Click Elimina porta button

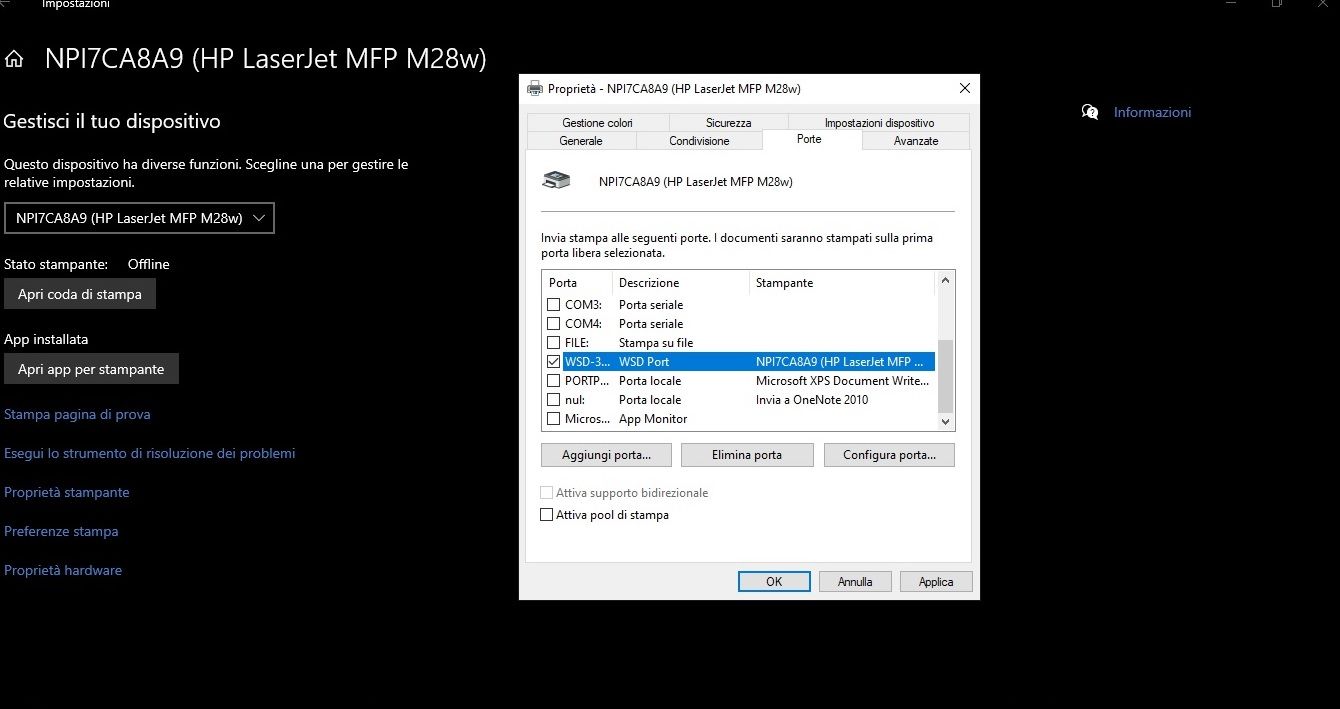click(x=747, y=455)
